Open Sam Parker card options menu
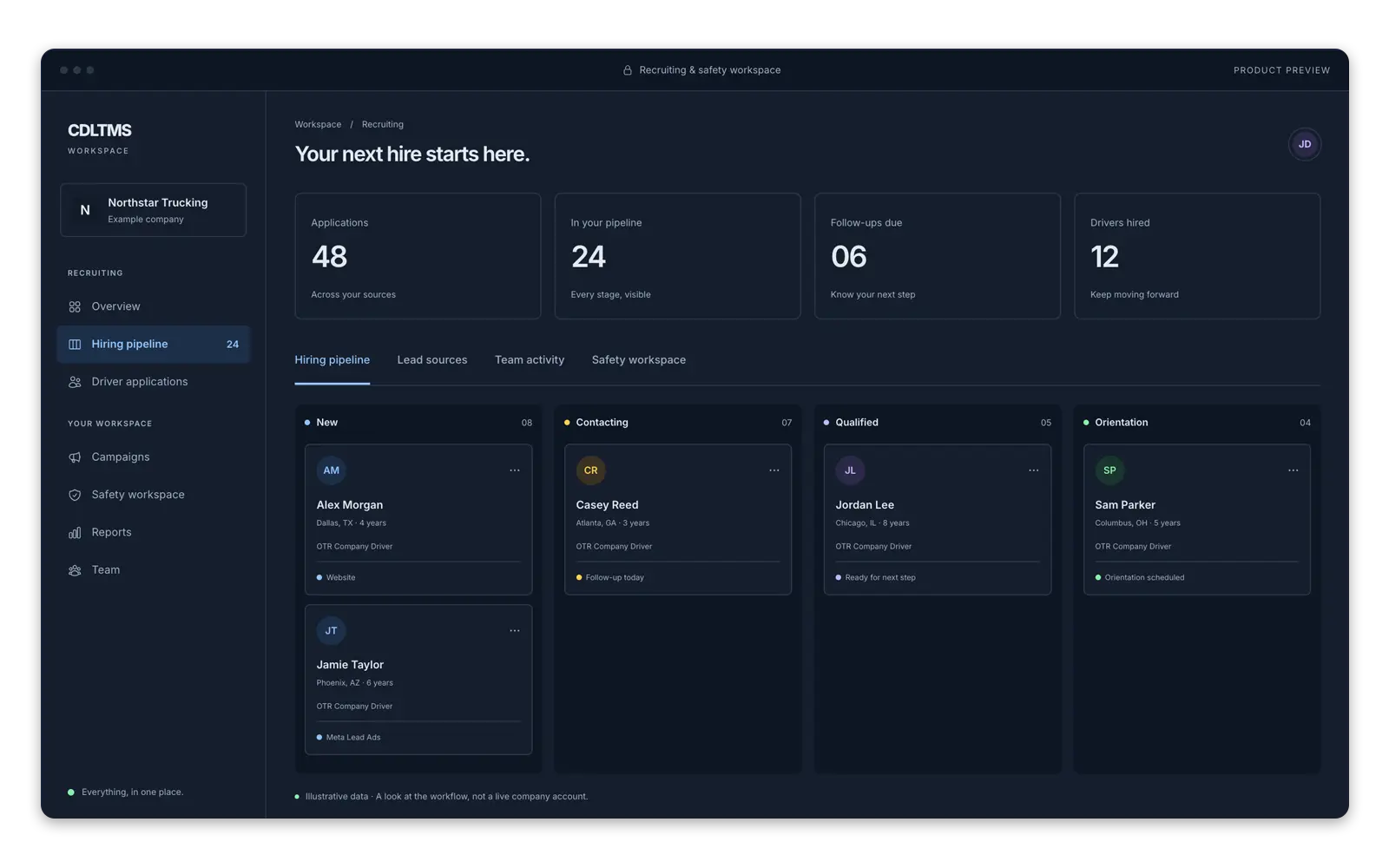This screenshot has height=868, width=1389. click(x=1293, y=470)
